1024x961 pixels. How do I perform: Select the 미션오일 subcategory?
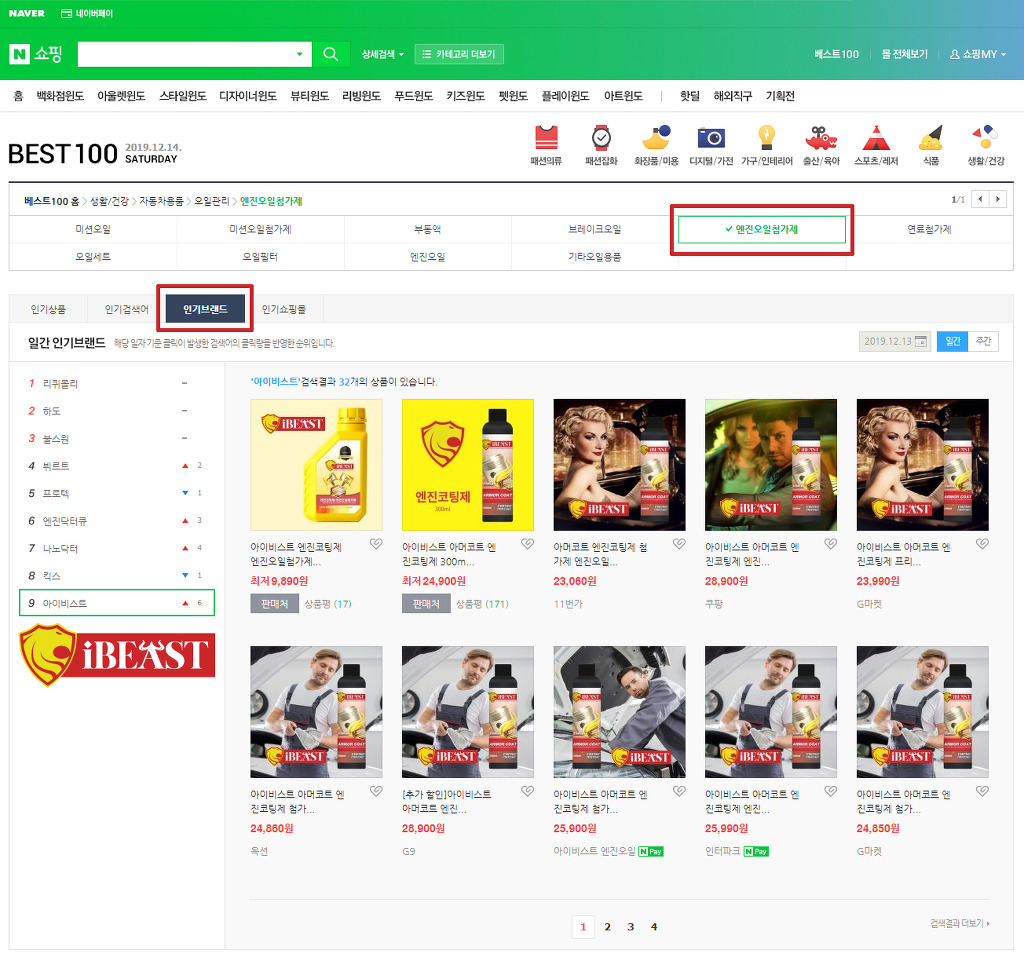click(x=93, y=229)
